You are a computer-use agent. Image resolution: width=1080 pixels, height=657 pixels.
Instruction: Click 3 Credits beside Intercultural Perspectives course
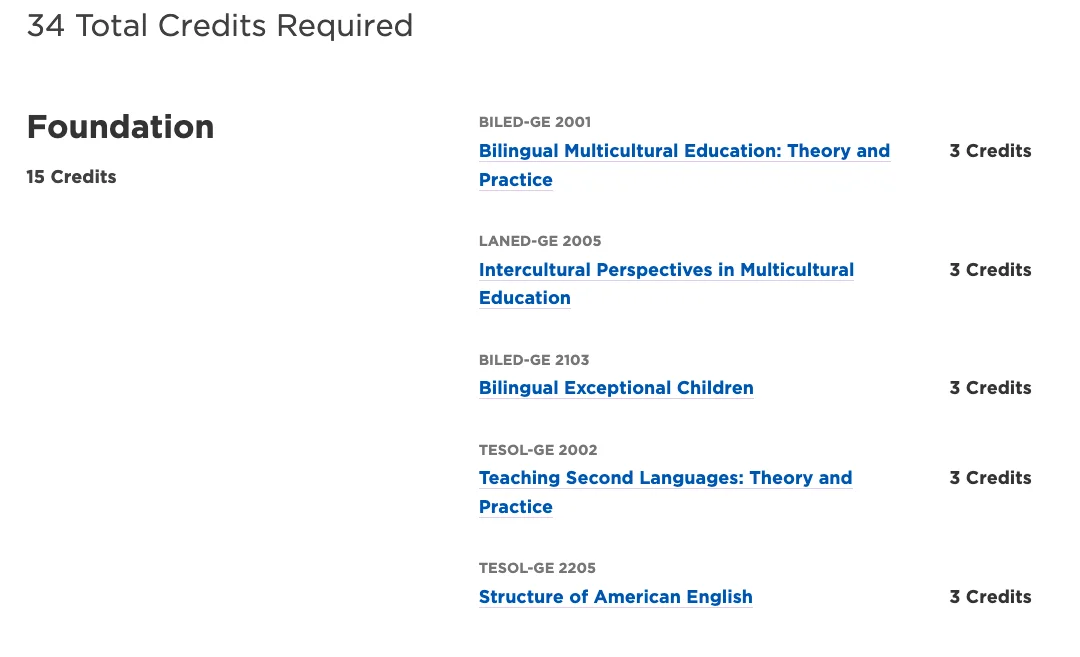pyautogui.click(x=990, y=270)
